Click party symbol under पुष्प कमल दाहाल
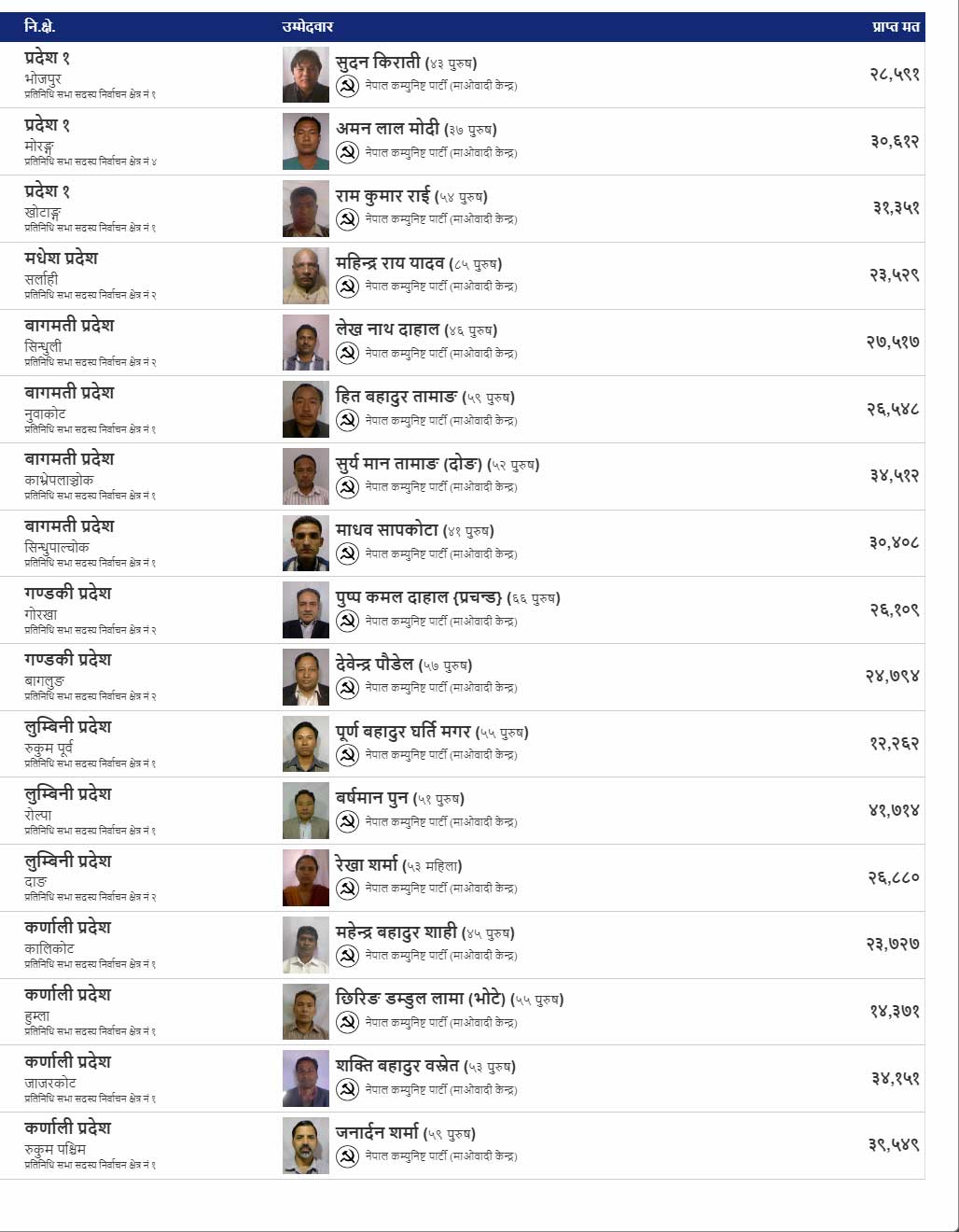The width and height of the screenshot is (959, 1232). click(x=347, y=621)
